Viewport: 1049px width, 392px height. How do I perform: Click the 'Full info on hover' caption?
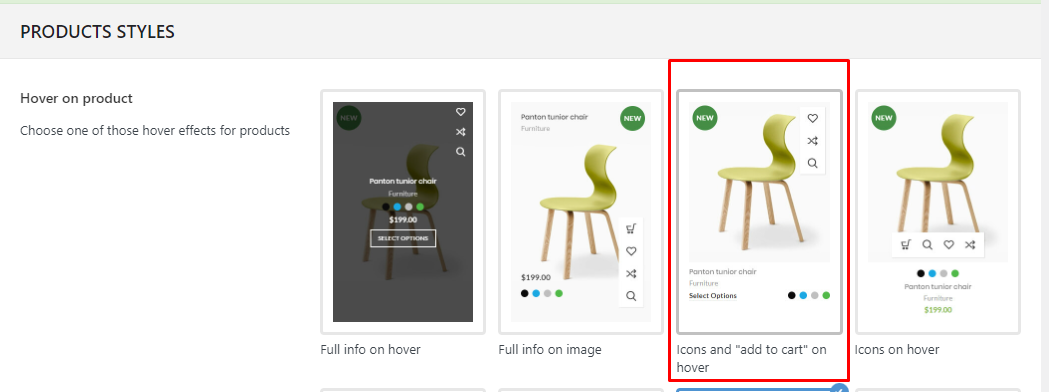(x=370, y=350)
